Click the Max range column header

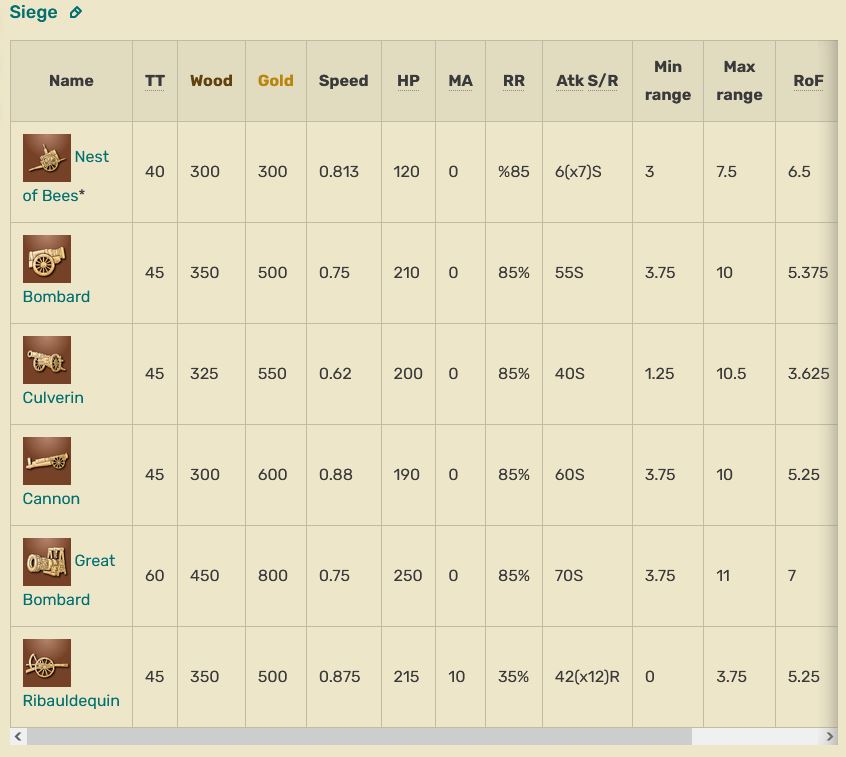click(x=739, y=80)
